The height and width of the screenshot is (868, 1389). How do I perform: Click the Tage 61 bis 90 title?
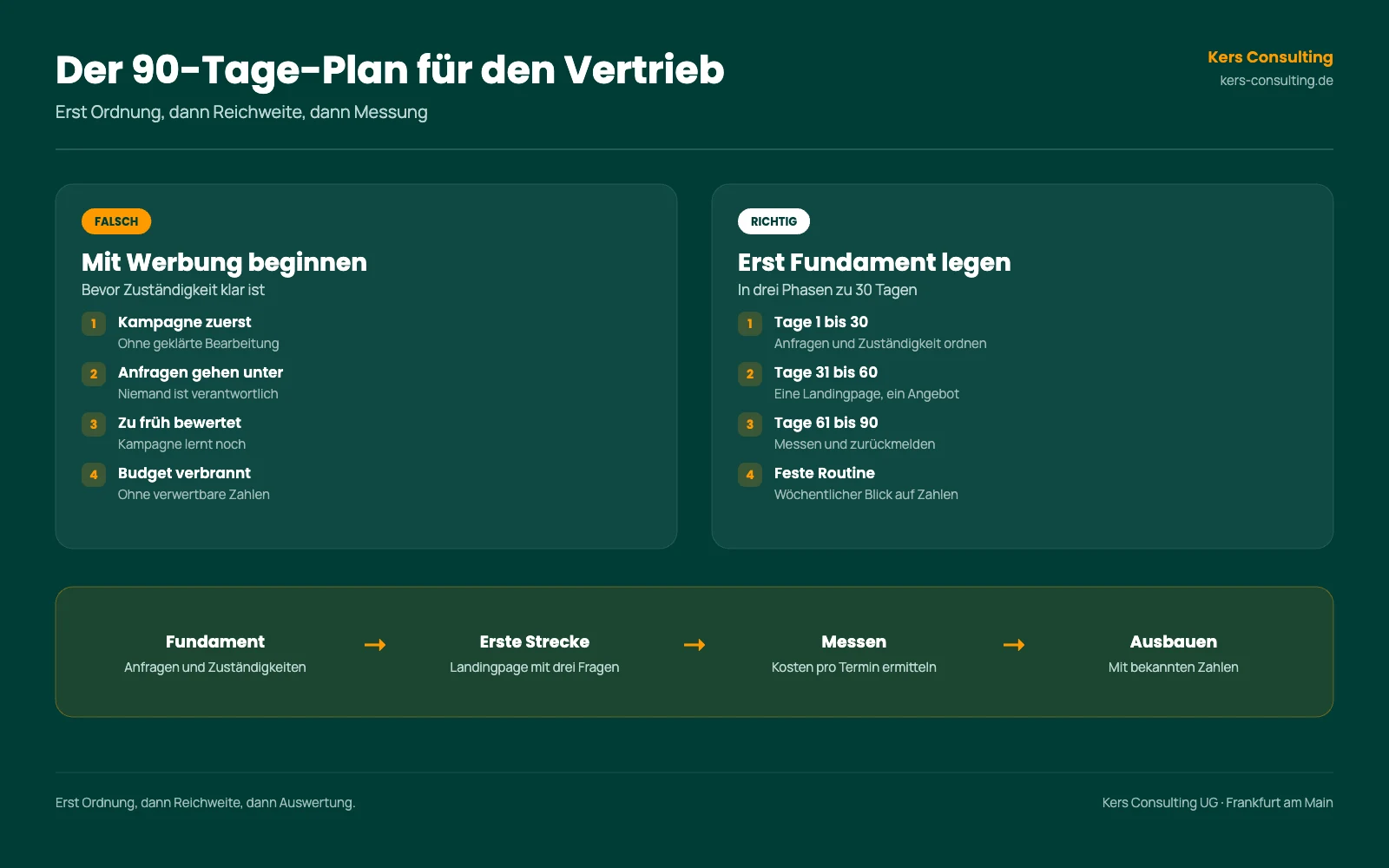[x=826, y=423]
